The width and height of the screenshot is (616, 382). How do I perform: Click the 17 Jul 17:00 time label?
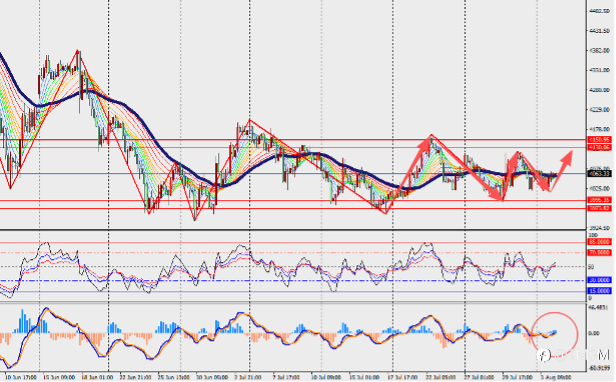point(403,378)
